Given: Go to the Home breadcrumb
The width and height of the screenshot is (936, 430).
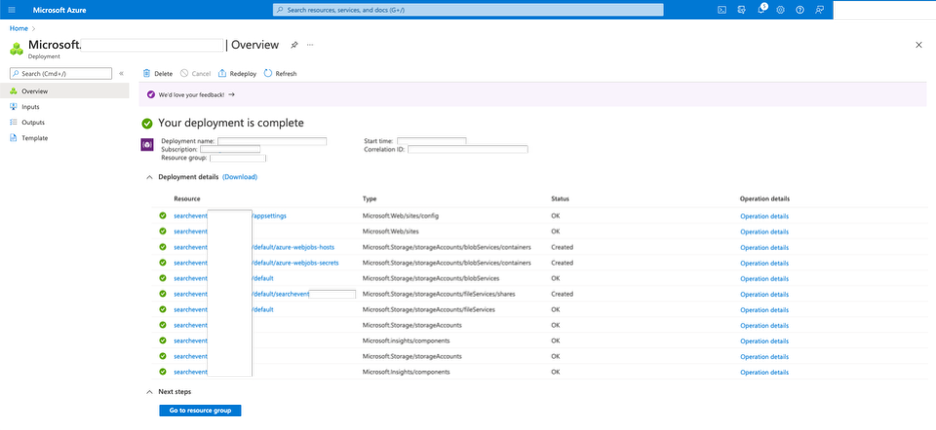Looking at the screenshot, I should coord(19,28).
